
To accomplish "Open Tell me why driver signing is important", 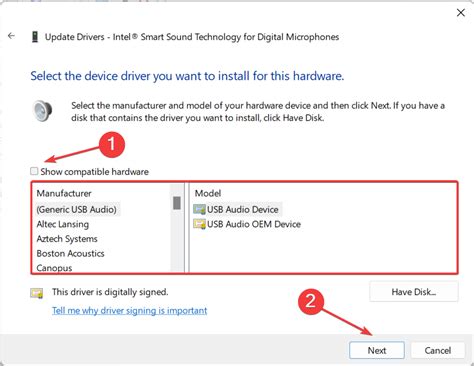I will (130, 311).
